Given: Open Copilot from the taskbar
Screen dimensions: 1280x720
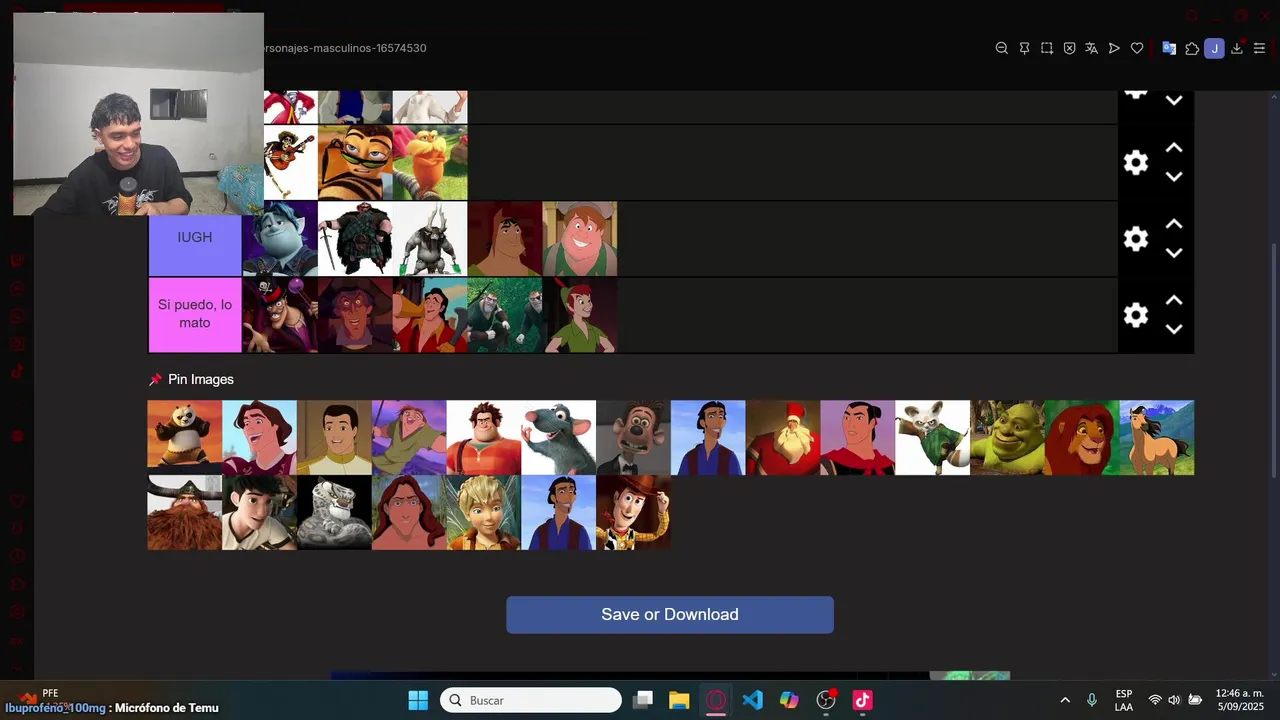Looking at the screenshot, I should coord(790,700).
